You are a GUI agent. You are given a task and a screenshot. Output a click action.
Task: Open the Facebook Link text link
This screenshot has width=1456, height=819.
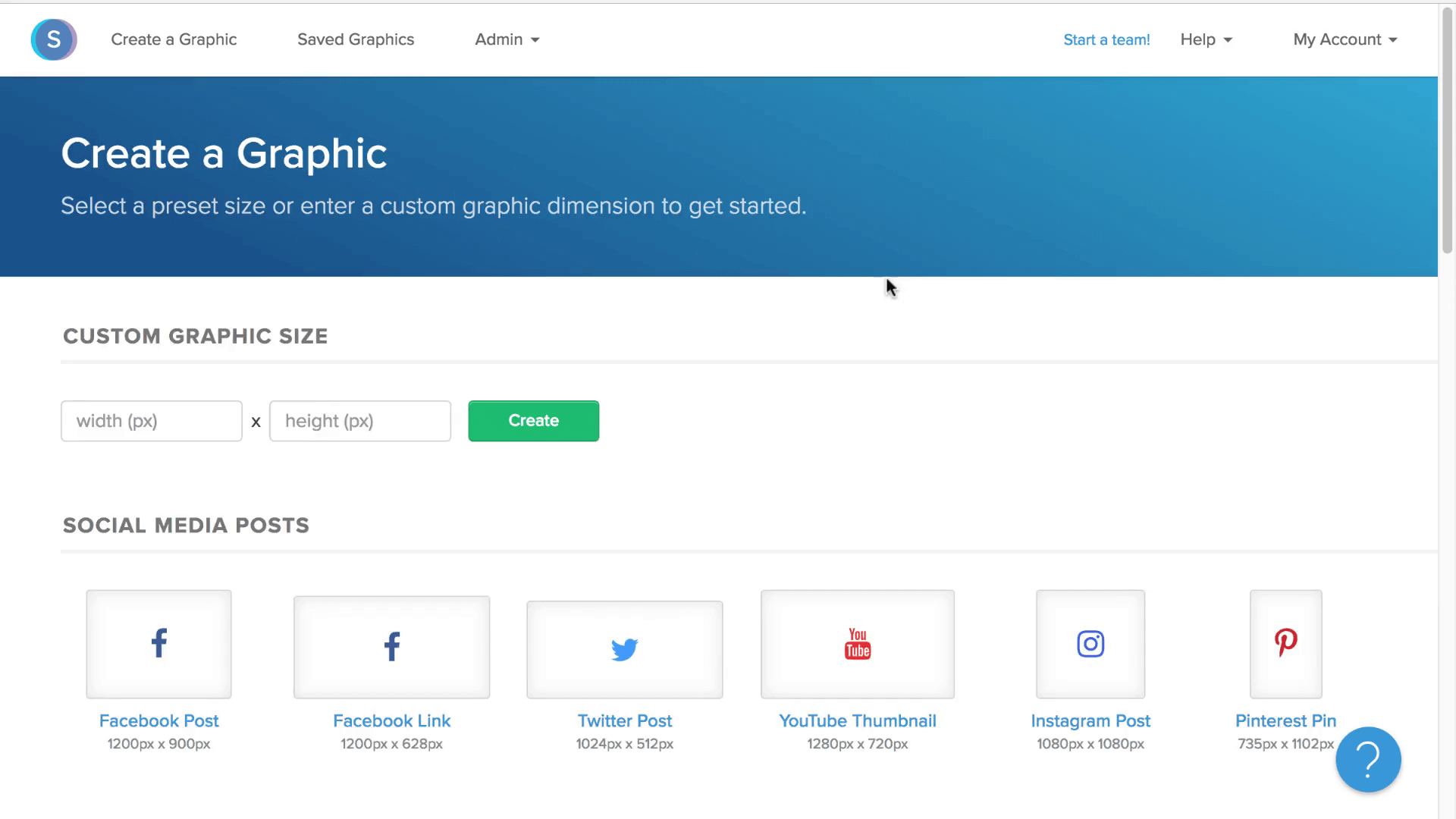click(391, 720)
